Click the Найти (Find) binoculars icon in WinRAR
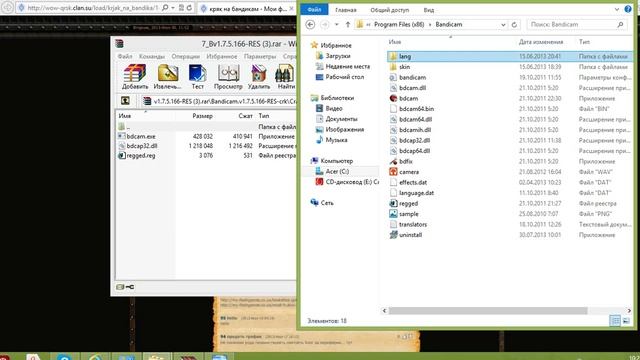The image size is (640, 360). click(286, 76)
